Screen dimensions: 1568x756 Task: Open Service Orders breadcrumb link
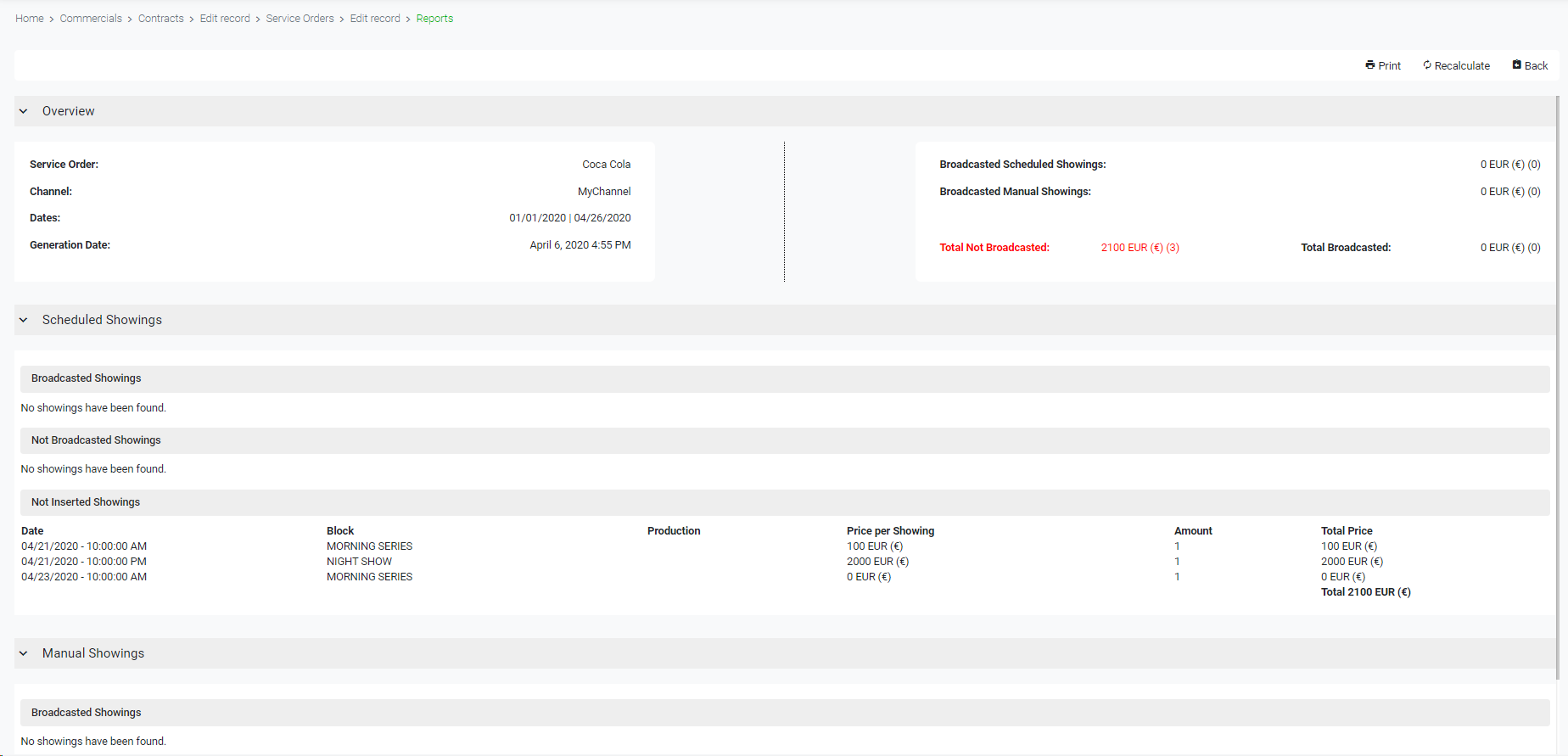300,19
